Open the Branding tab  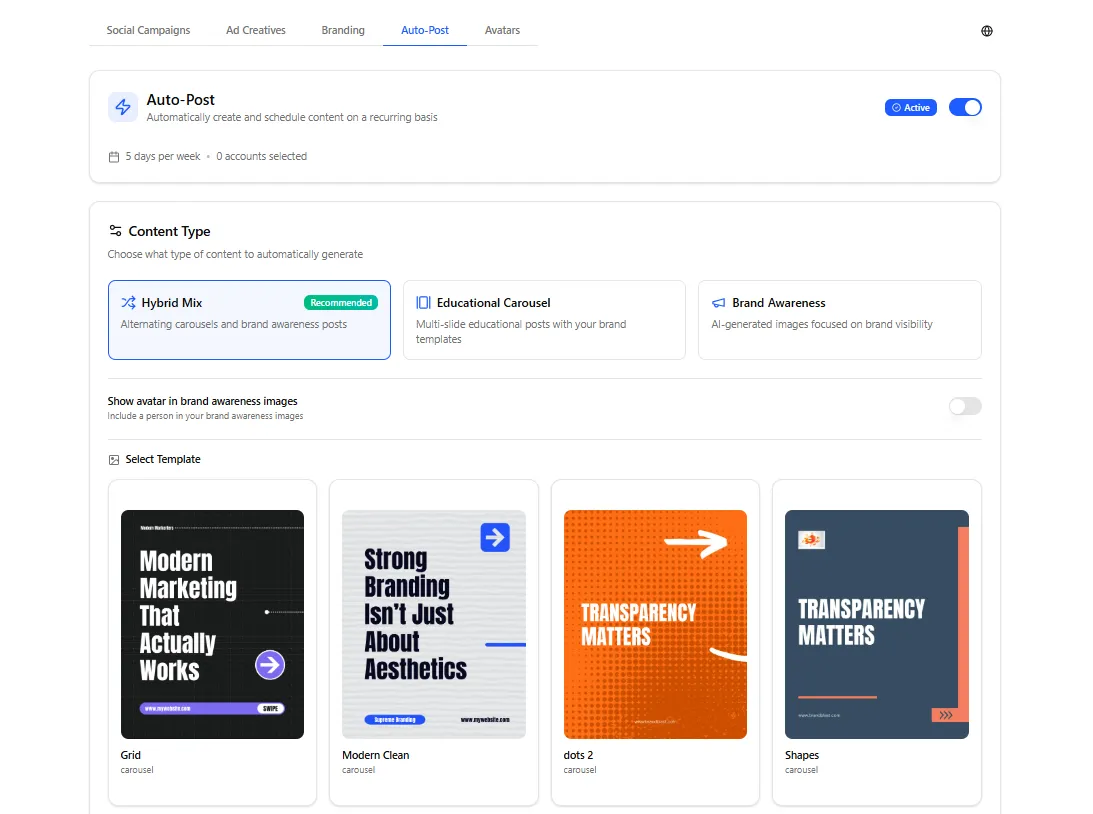tap(343, 31)
